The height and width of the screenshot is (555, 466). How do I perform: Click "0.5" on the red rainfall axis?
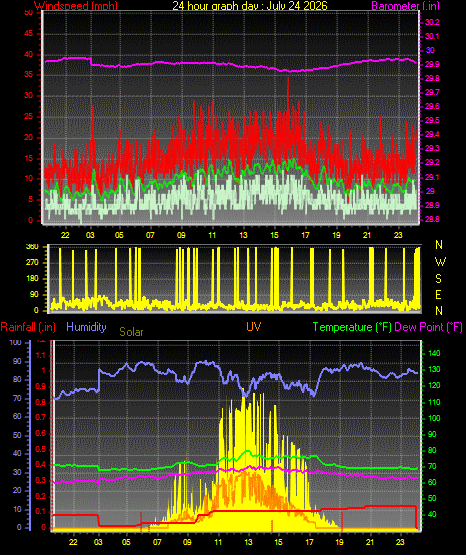click(x=41, y=449)
